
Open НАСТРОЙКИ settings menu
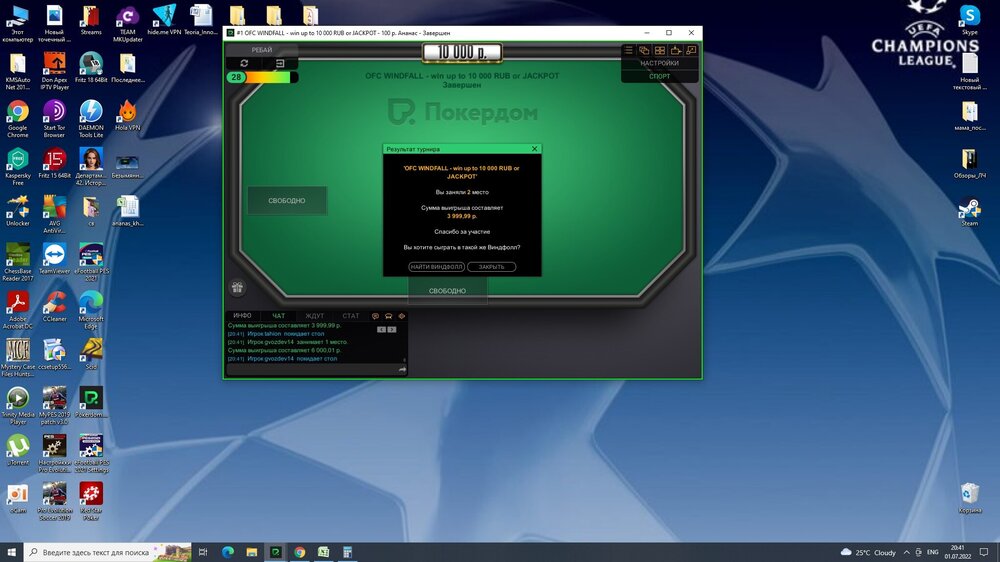pos(659,63)
